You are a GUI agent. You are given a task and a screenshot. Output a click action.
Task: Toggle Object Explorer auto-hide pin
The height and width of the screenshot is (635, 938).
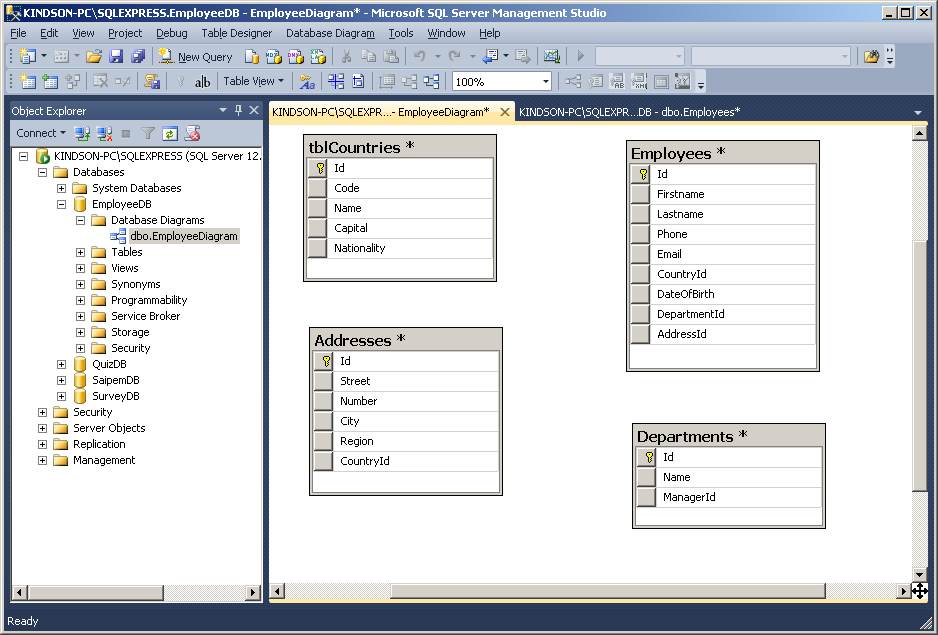point(239,110)
